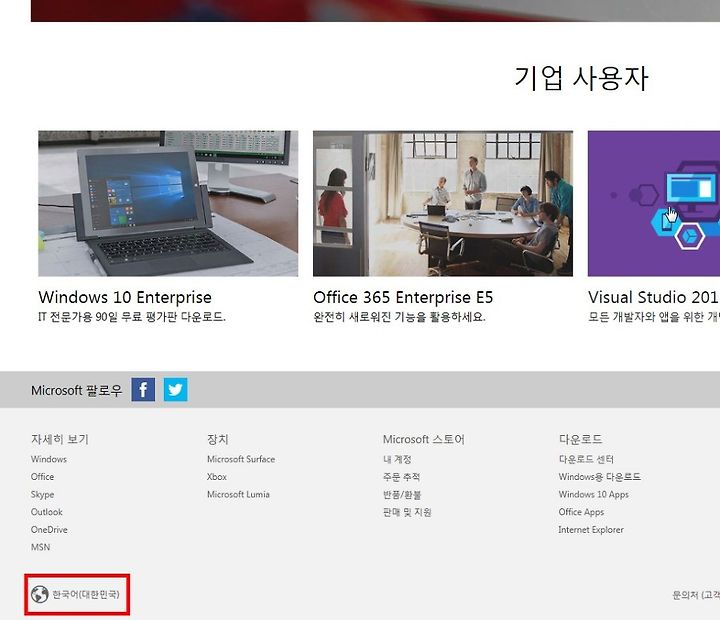Open Microsoft's Facebook page icon

tap(143, 389)
